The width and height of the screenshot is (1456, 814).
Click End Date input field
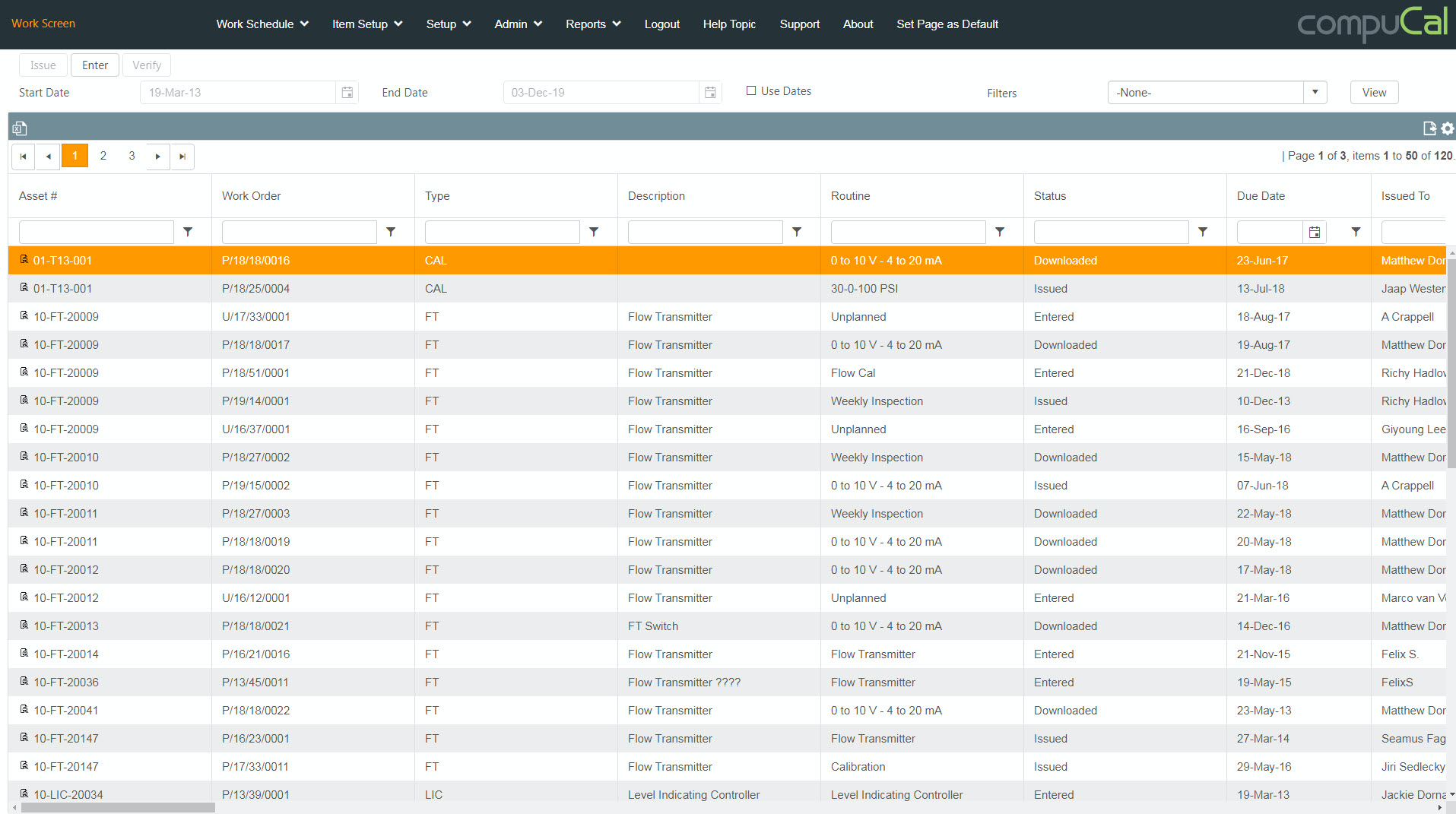point(601,93)
